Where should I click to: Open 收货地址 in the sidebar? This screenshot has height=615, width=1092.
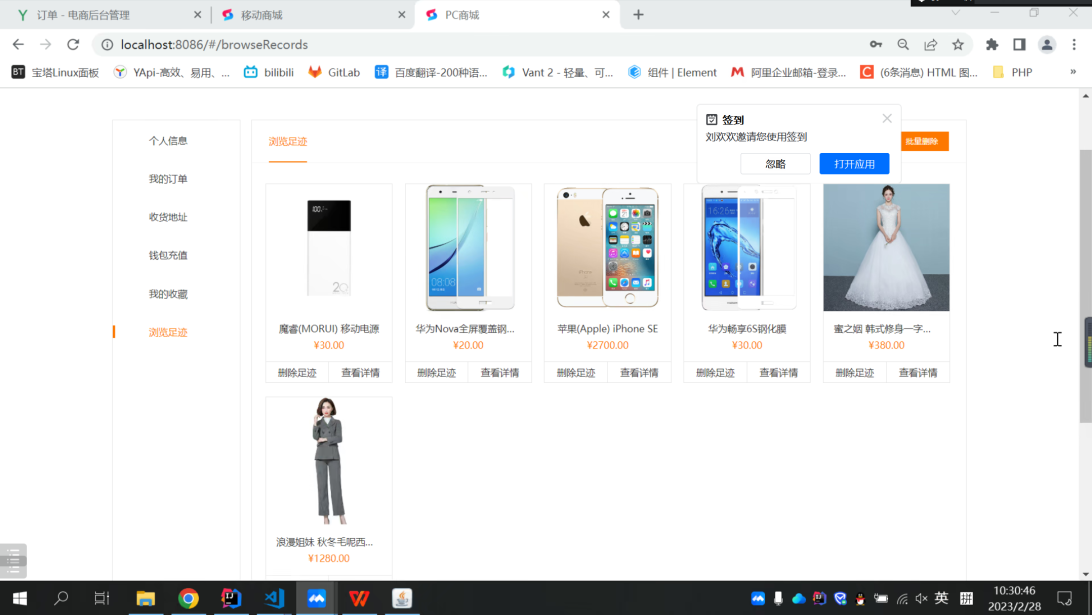pos(168,217)
